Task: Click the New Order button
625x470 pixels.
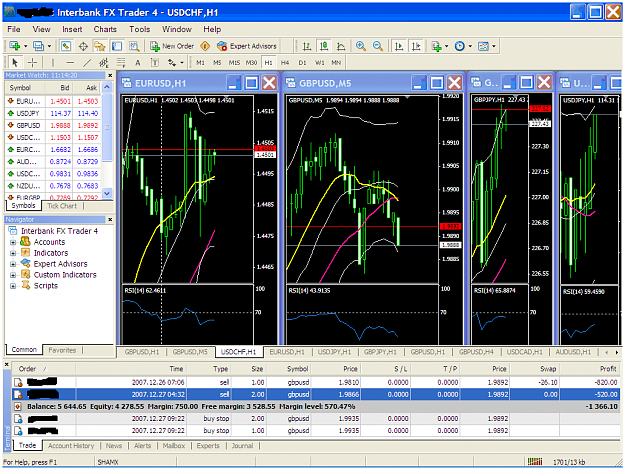Action: [x=172, y=46]
